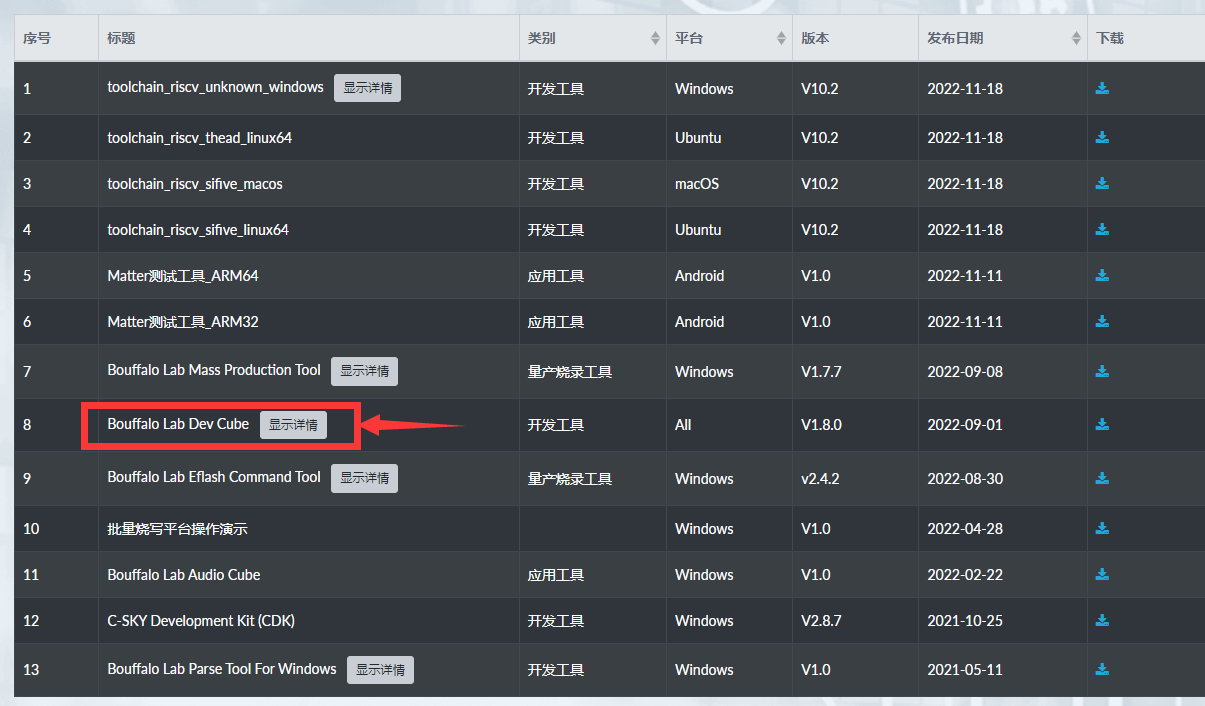Download Matter测试工具_ARM64 via its download icon
Image resolution: width=1205 pixels, height=706 pixels.
(1102, 275)
